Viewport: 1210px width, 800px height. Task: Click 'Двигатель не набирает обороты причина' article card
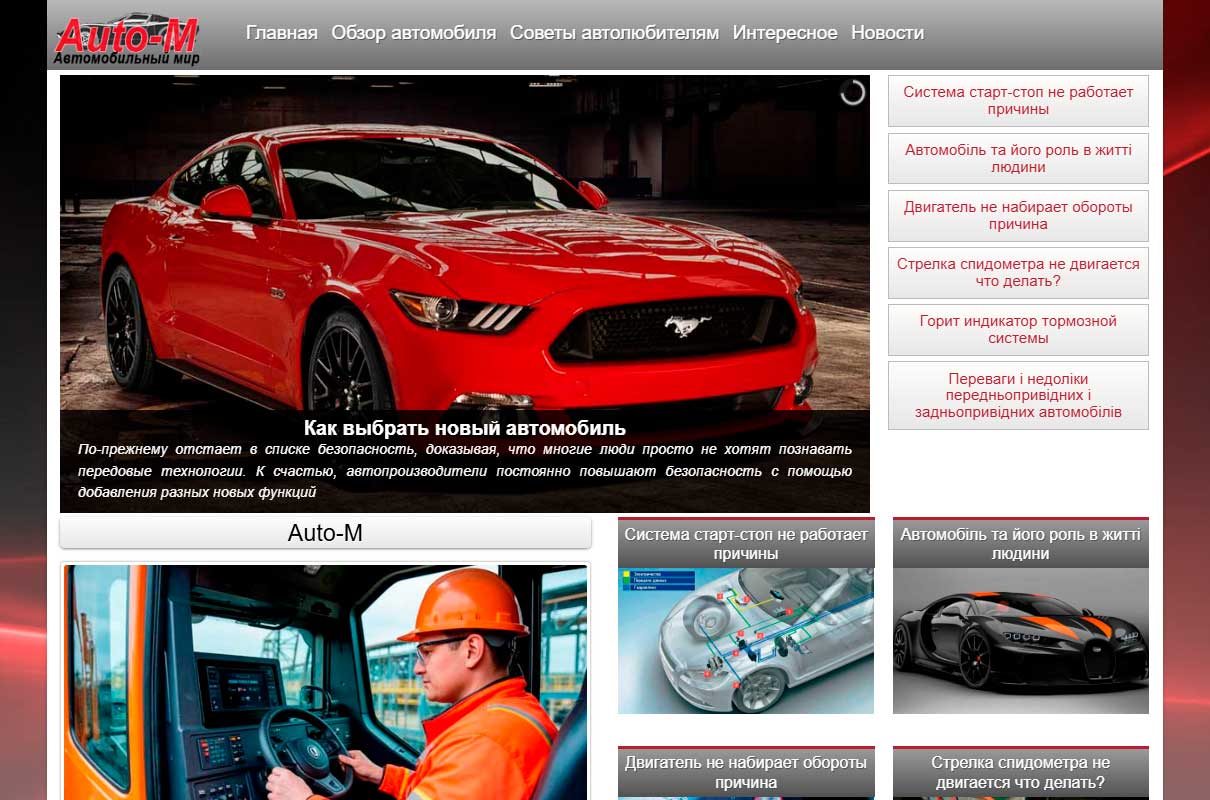[x=745, y=771]
